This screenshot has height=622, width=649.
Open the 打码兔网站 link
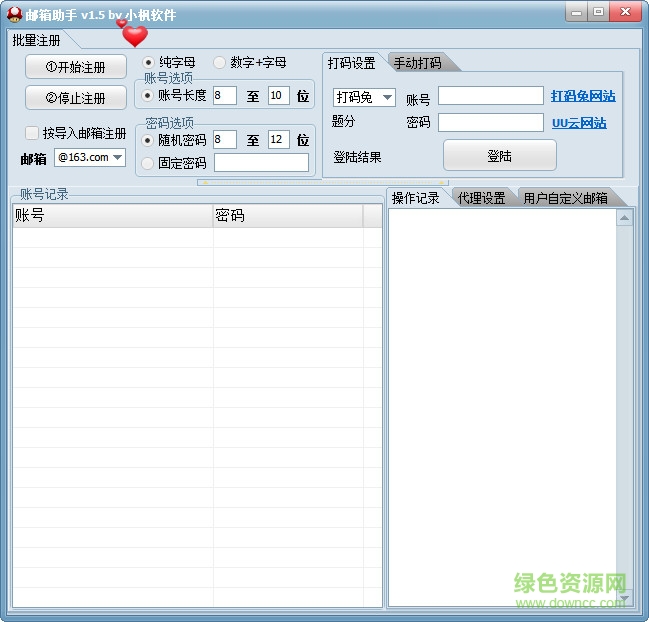(582, 97)
